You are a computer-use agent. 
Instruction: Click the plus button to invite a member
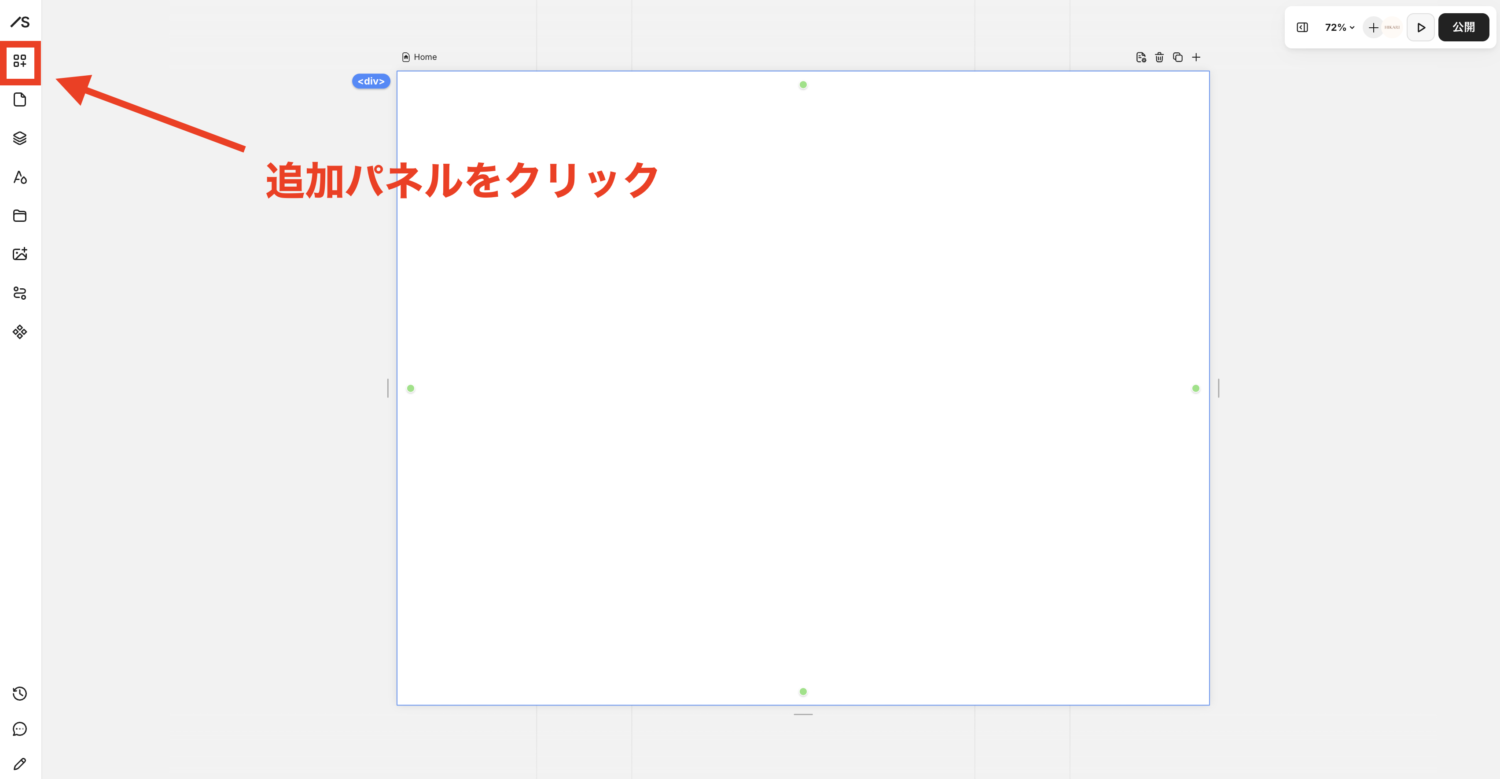pos(1373,28)
